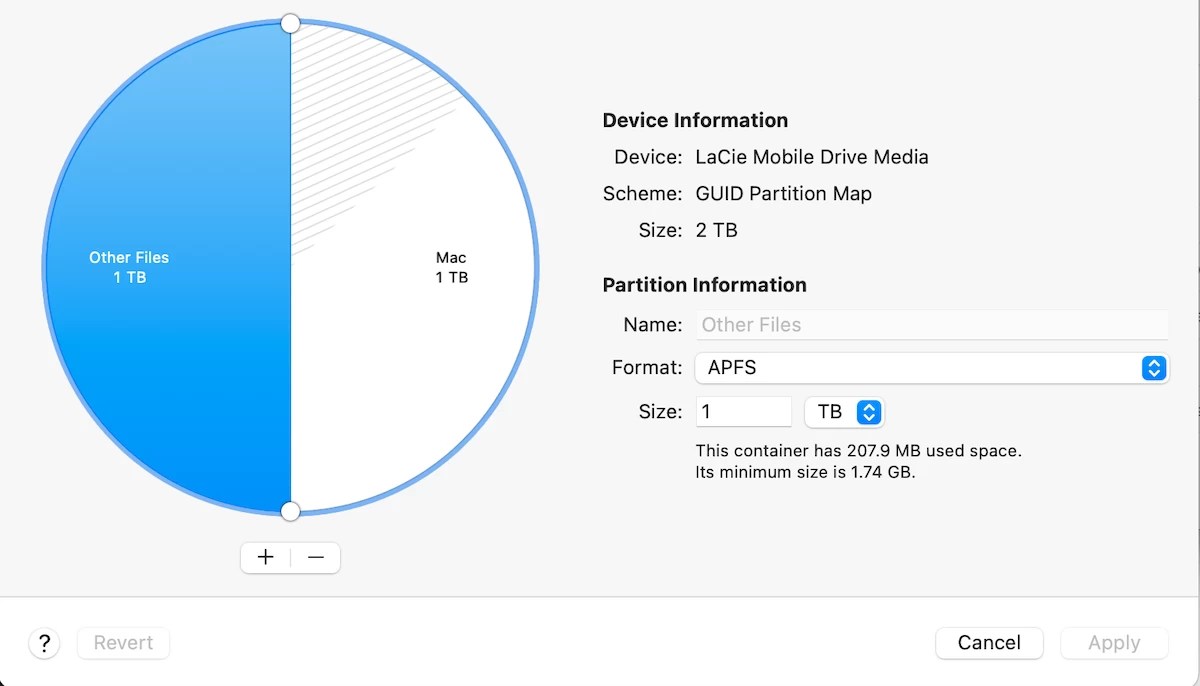Click the Mac 1 TB label
Screen dimensions: 1200x686
click(451, 267)
